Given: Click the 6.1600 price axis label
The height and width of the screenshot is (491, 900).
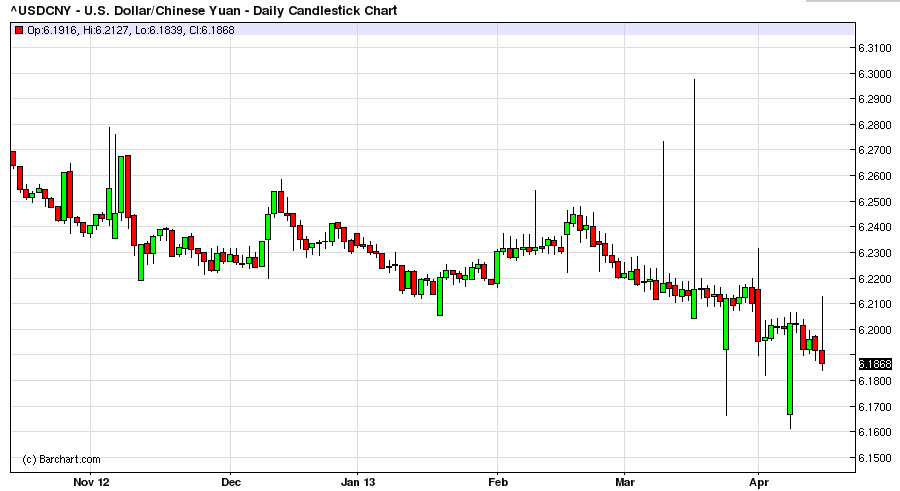Looking at the screenshot, I should [x=875, y=432].
